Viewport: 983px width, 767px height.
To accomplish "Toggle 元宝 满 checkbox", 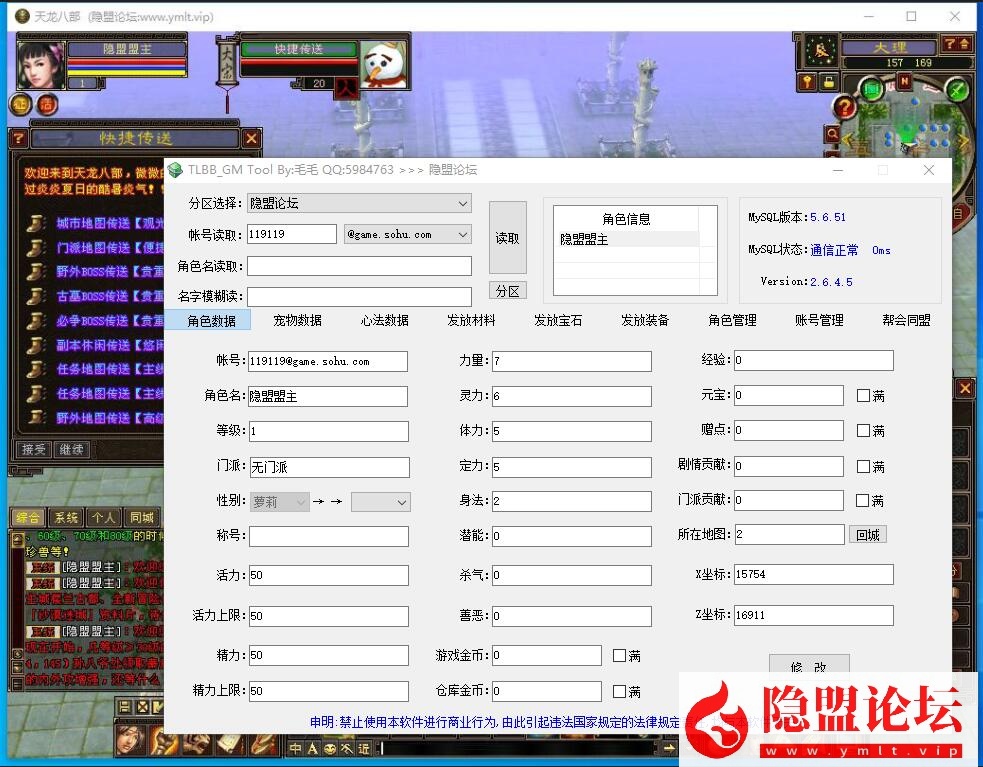I will (x=863, y=395).
